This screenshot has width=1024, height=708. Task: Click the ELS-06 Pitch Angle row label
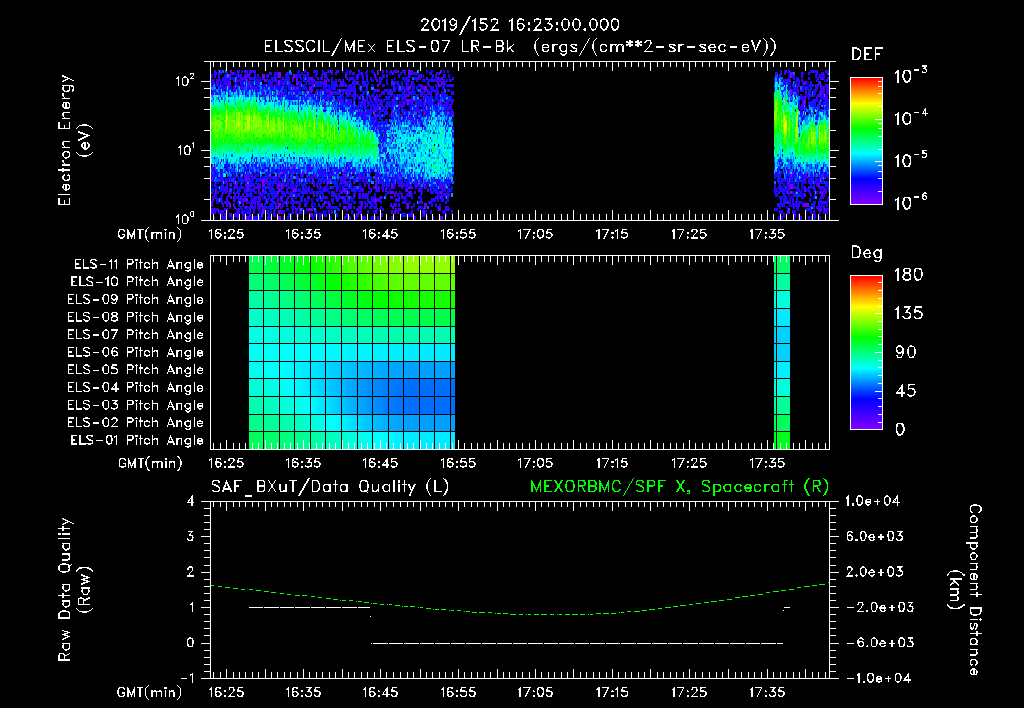135,353
